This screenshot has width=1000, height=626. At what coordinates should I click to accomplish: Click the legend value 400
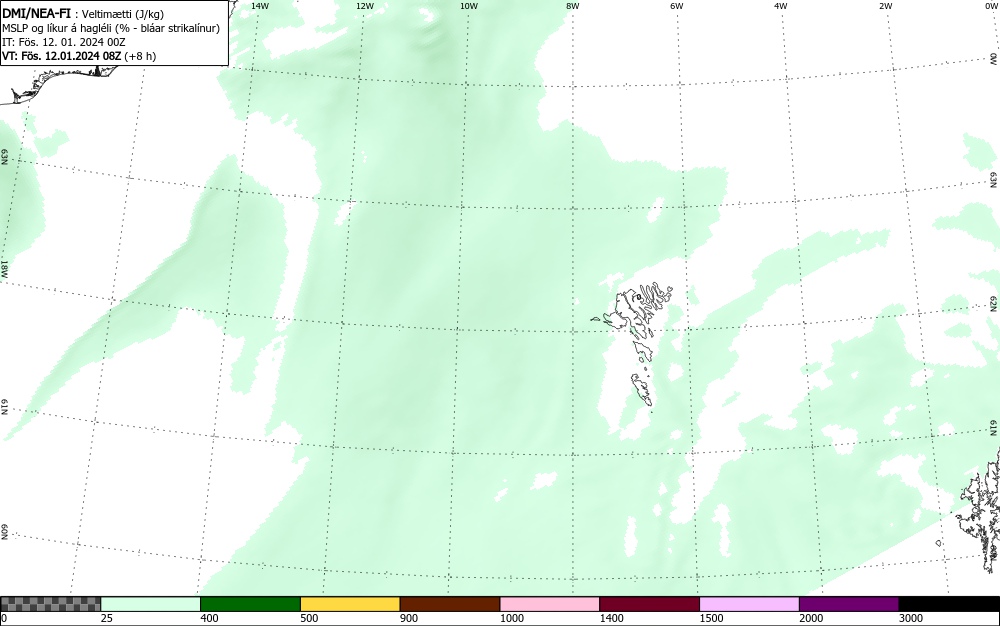[209, 618]
